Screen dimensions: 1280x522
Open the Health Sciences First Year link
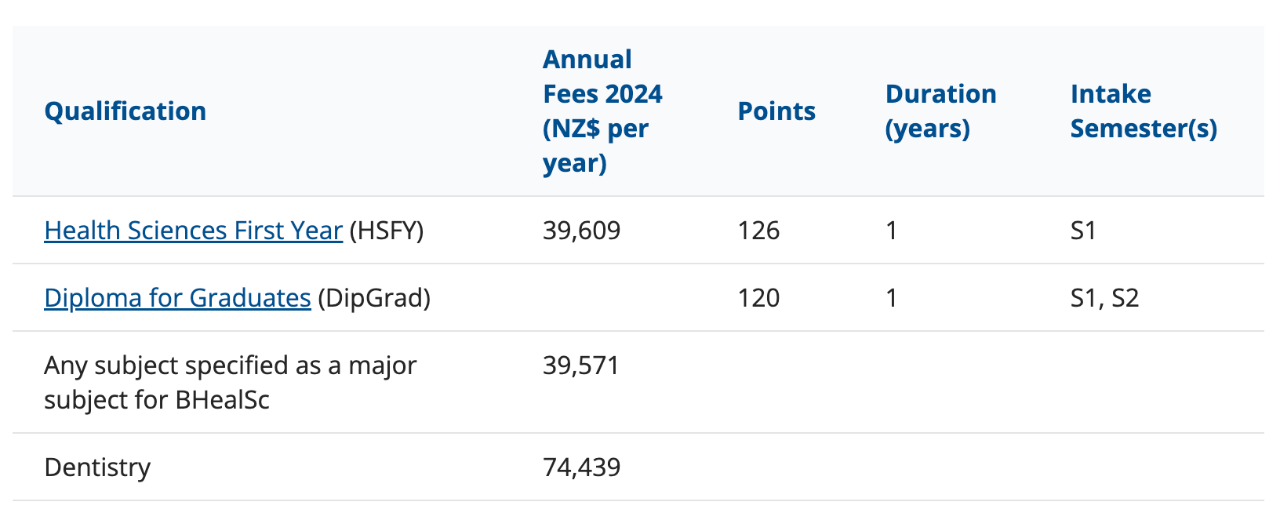click(194, 231)
